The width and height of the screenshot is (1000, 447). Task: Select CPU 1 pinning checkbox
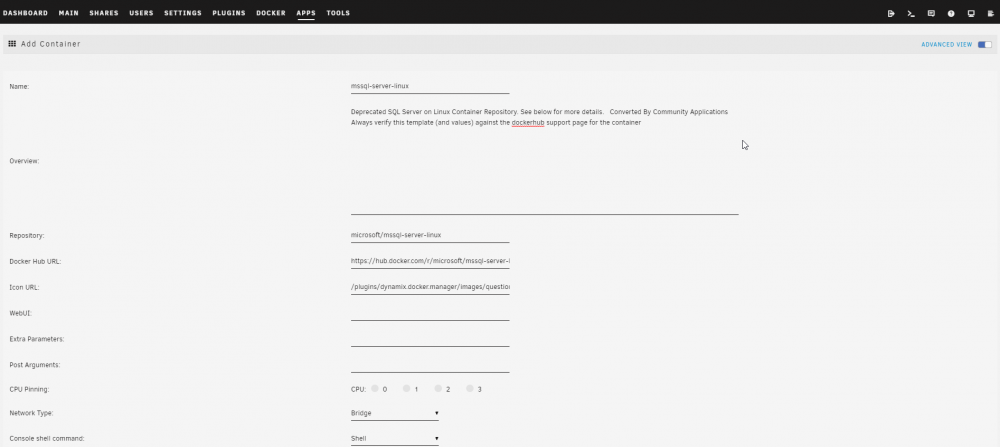point(406,388)
